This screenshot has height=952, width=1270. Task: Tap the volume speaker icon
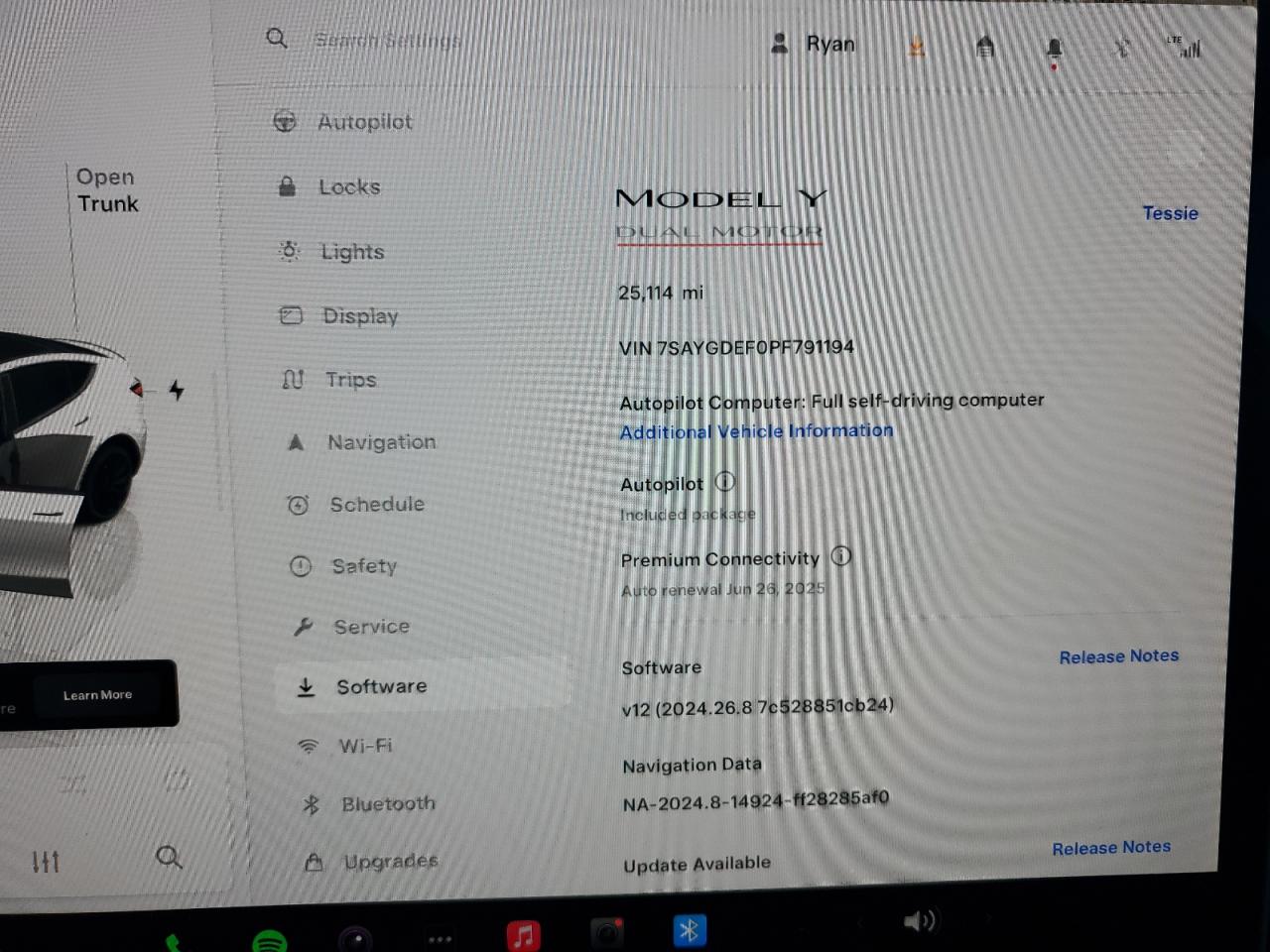[x=919, y=922]
